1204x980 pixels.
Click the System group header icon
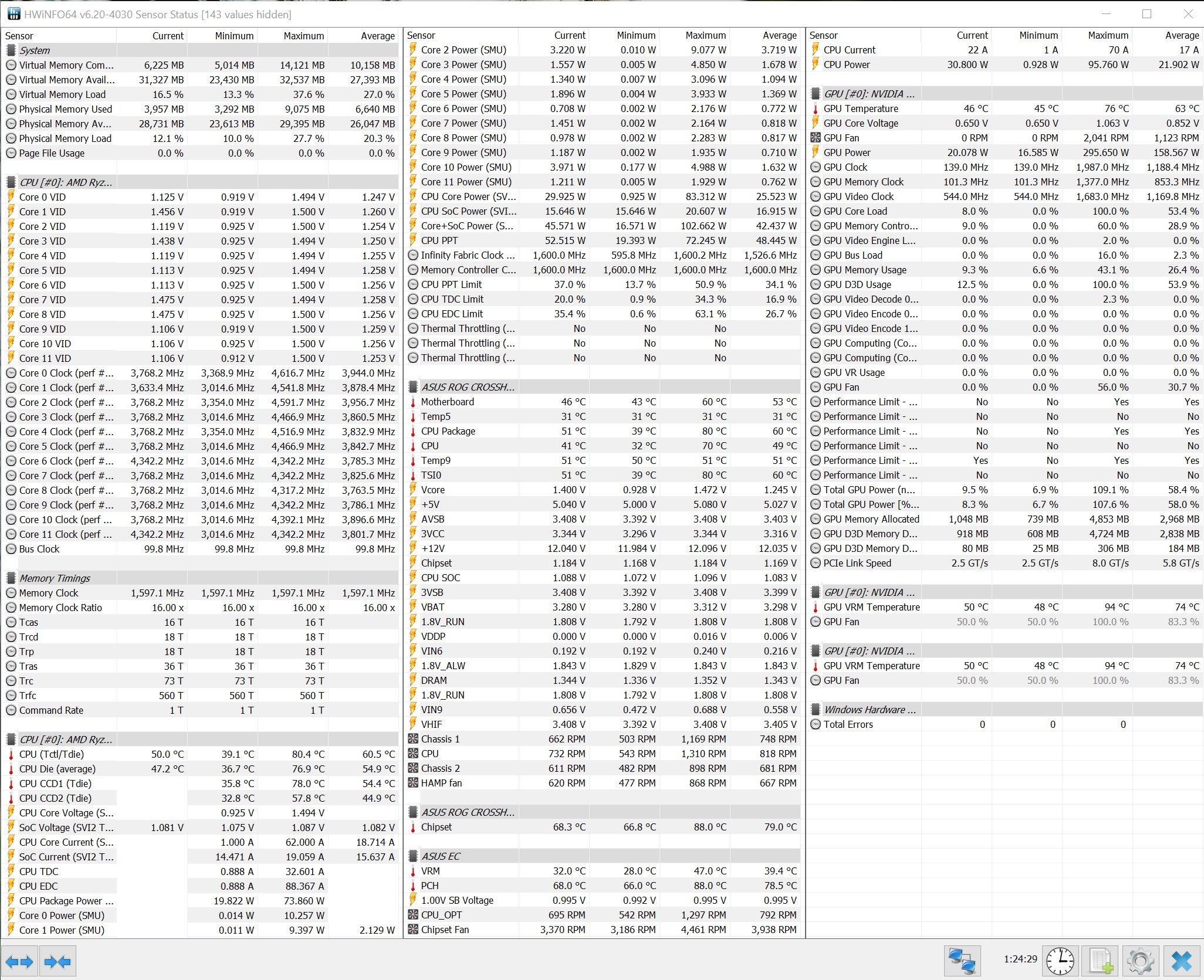coord(11,50)
